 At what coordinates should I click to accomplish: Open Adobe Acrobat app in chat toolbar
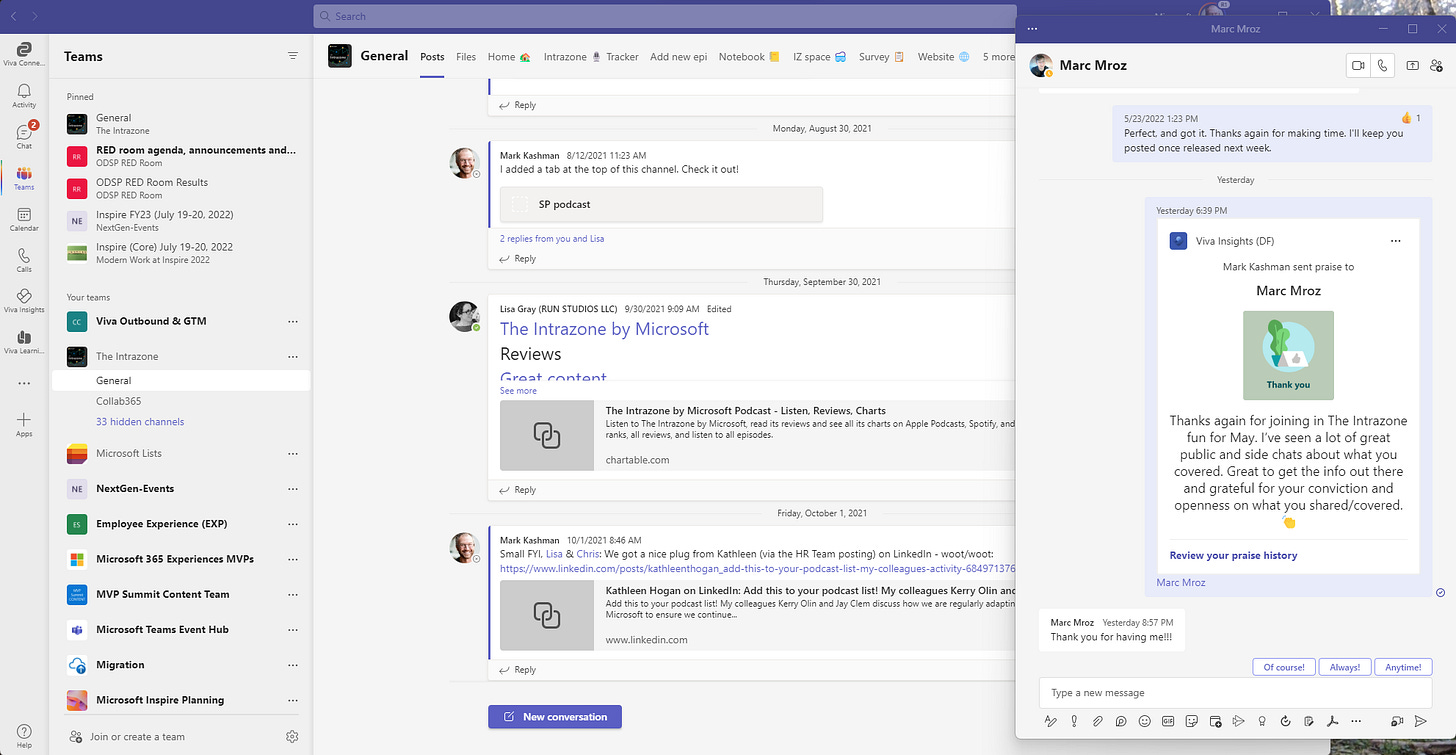tap(1332, 721)
